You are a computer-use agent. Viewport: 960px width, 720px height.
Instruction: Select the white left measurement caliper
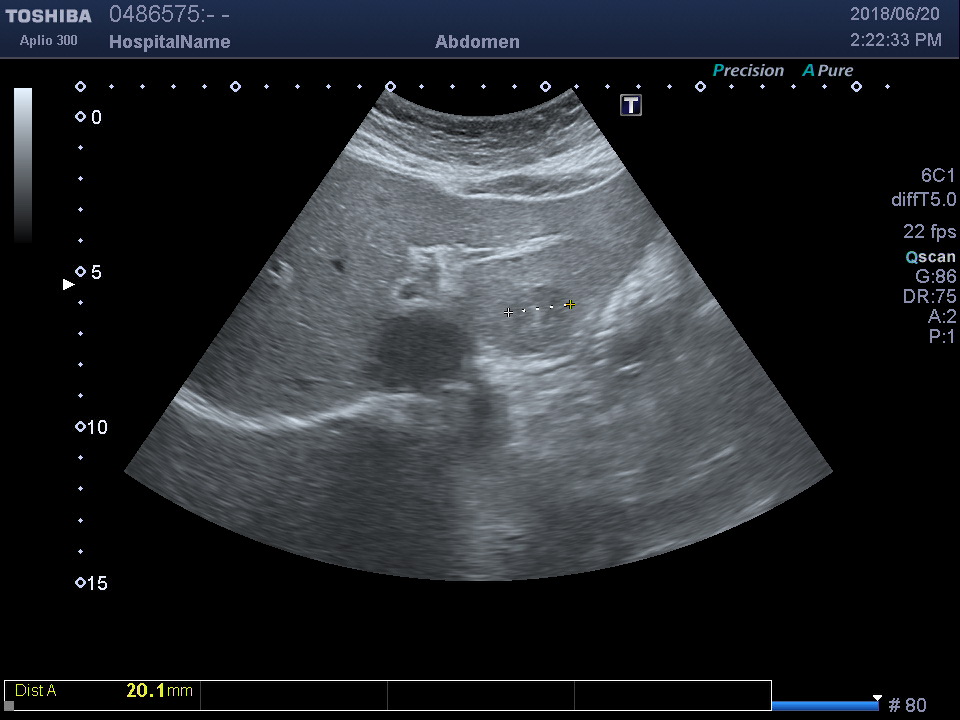click(508, 312)
